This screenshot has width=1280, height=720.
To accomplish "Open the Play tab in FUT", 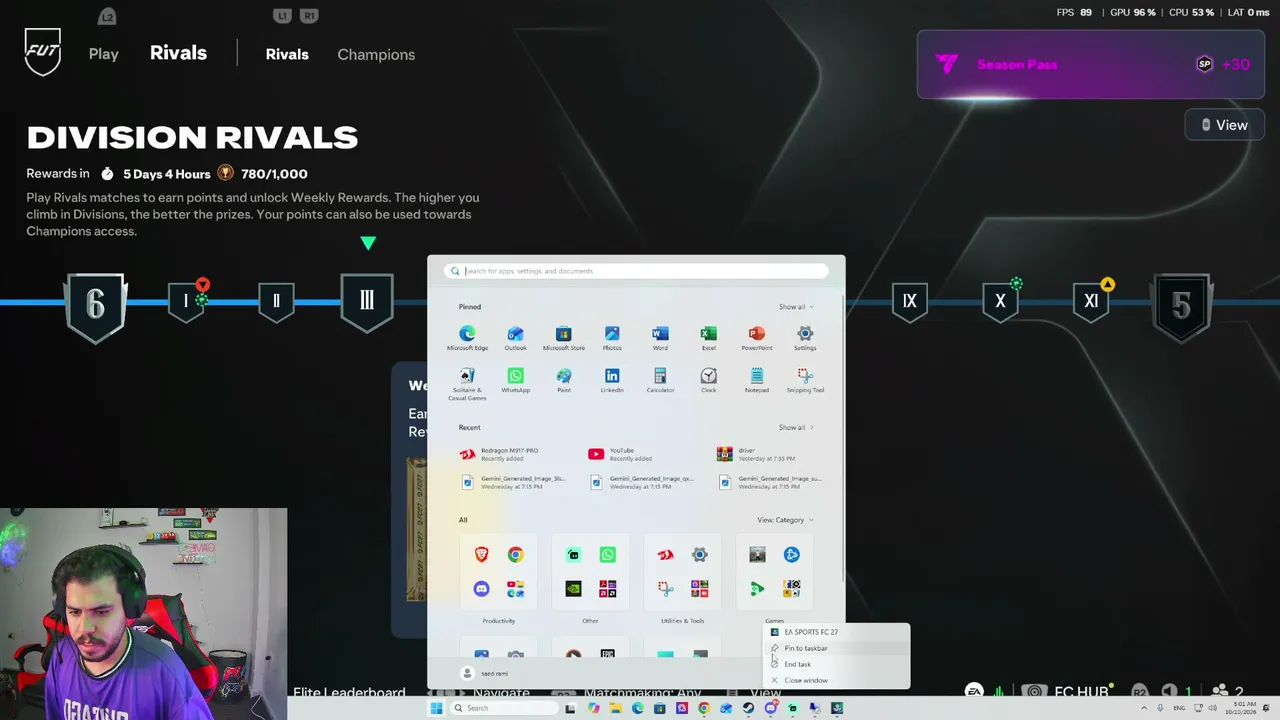I will tap(104, 54).
